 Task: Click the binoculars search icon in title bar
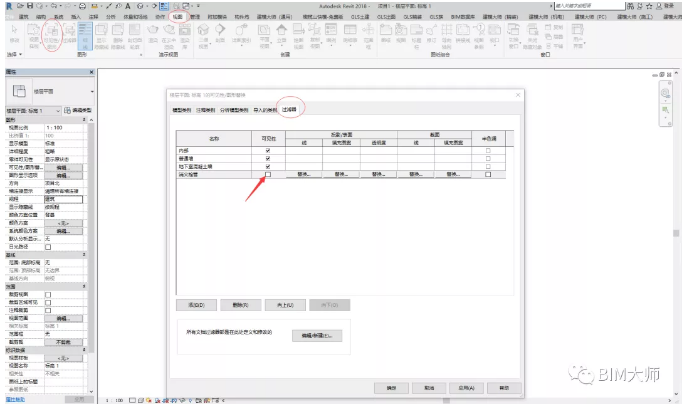[x=631, y=6]
